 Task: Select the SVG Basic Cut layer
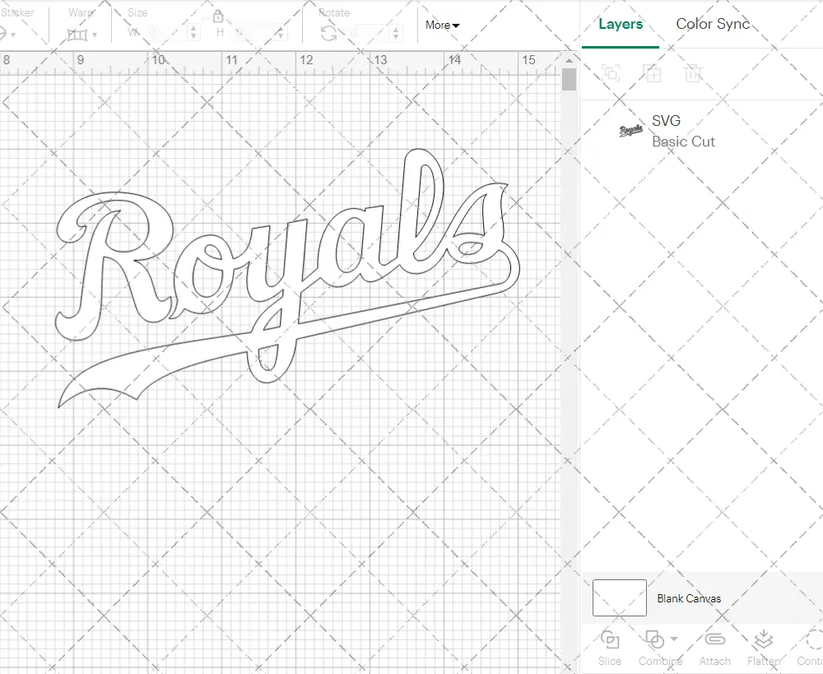[x=683, y=130]
